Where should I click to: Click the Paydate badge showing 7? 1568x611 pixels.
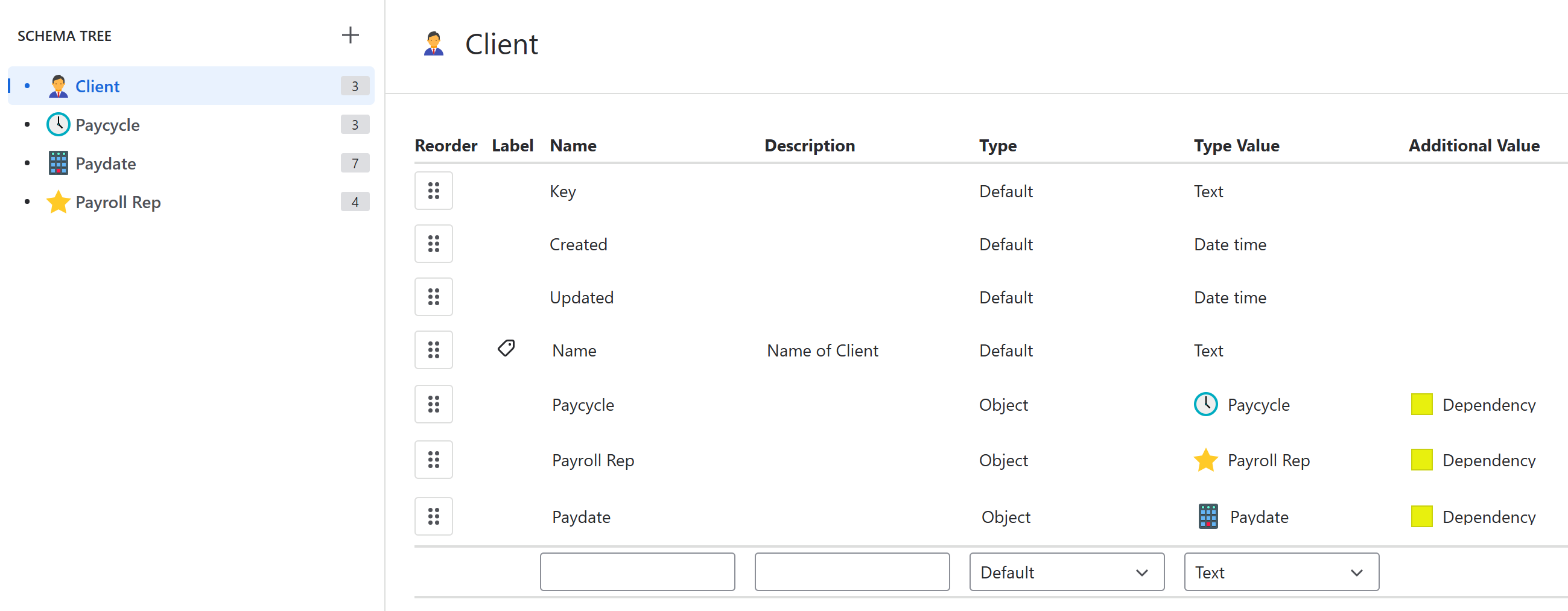(355, 163)
